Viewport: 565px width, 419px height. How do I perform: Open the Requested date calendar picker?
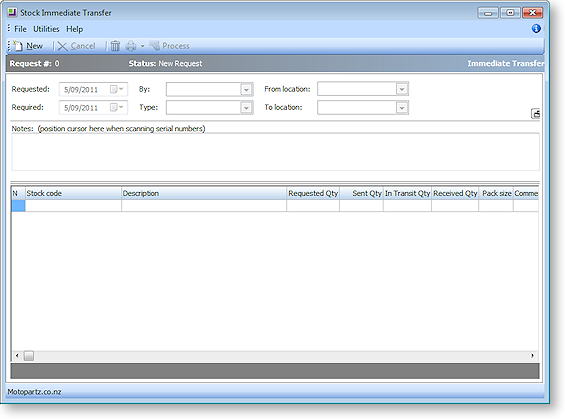(x=117, y=89)
